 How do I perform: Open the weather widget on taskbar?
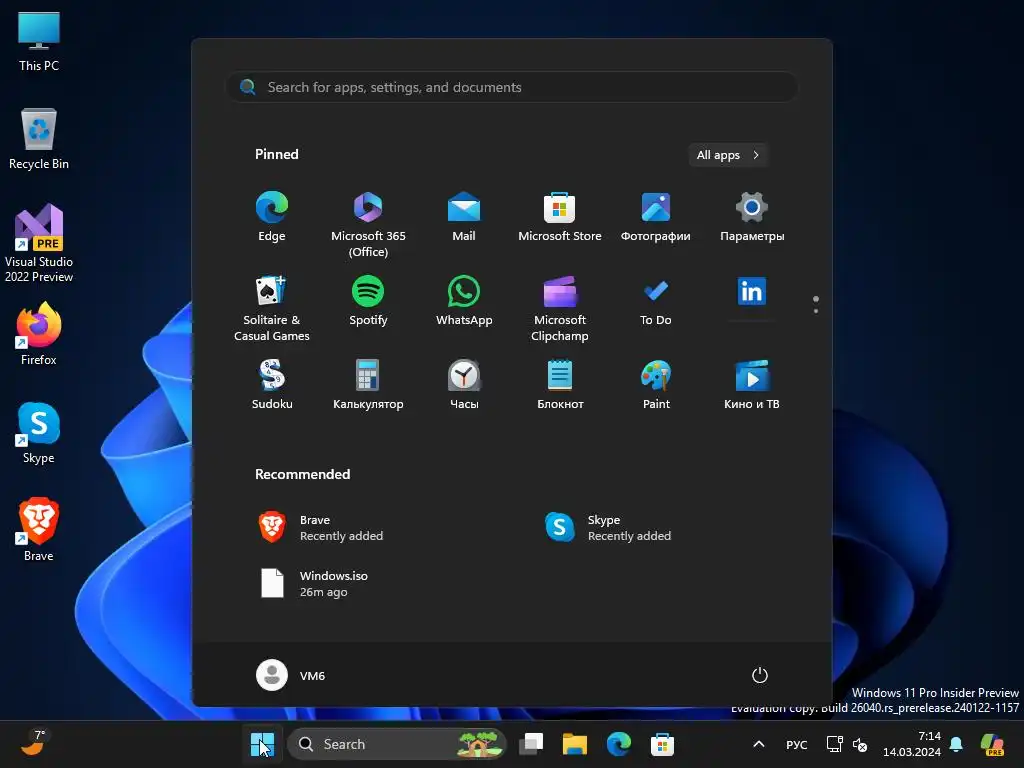[x=33, y=743]
